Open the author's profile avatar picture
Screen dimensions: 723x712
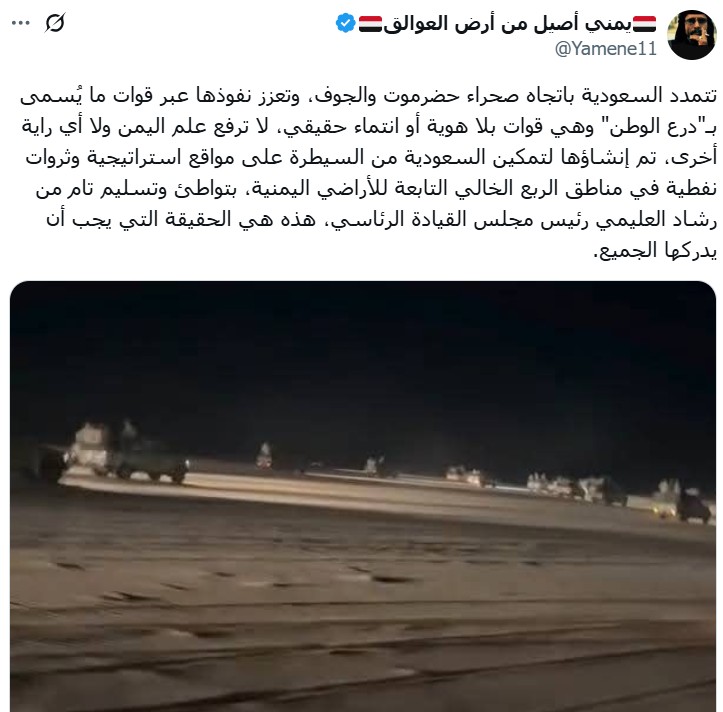[x=691, y=35]
